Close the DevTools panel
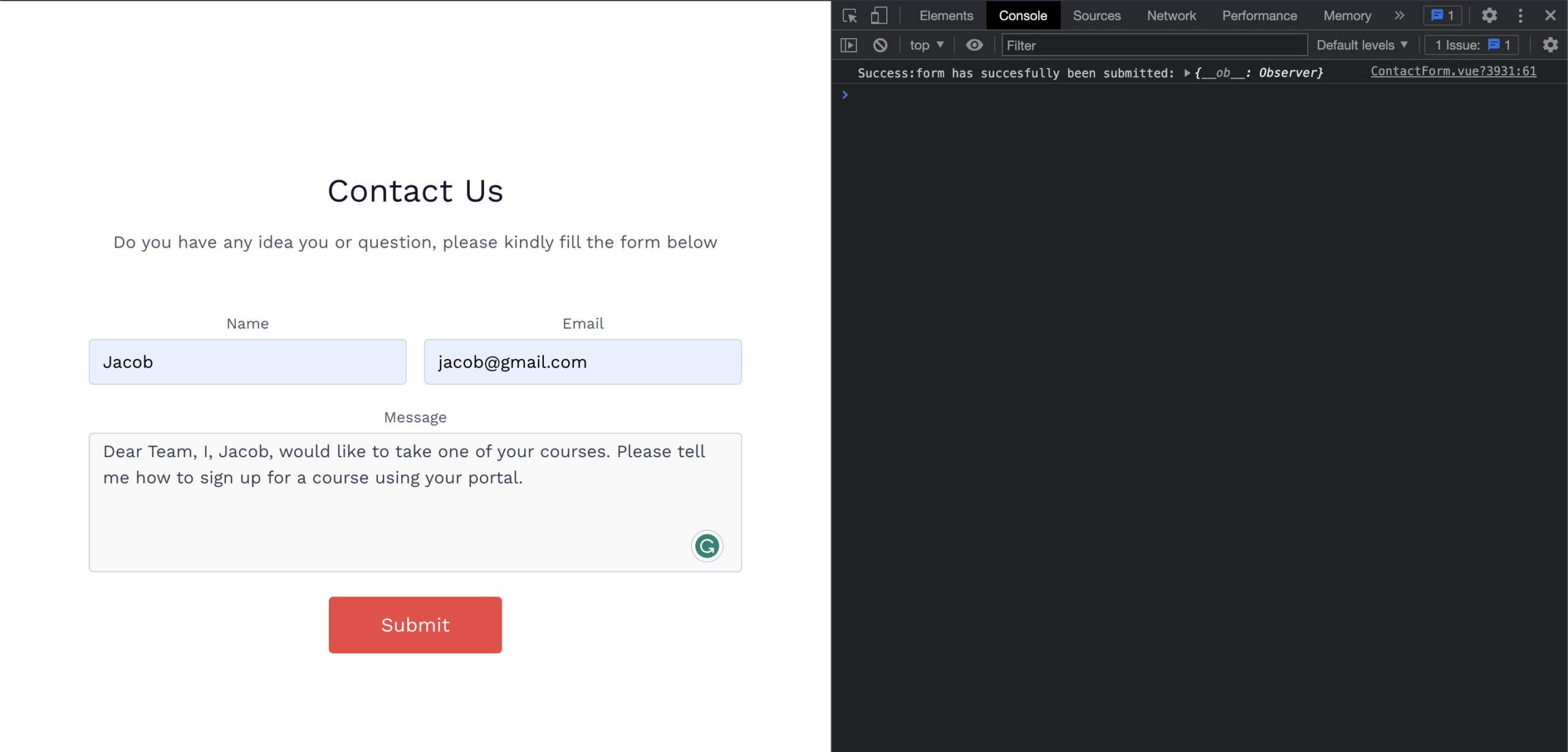The image size is (1568, 752). [1550, 15]
